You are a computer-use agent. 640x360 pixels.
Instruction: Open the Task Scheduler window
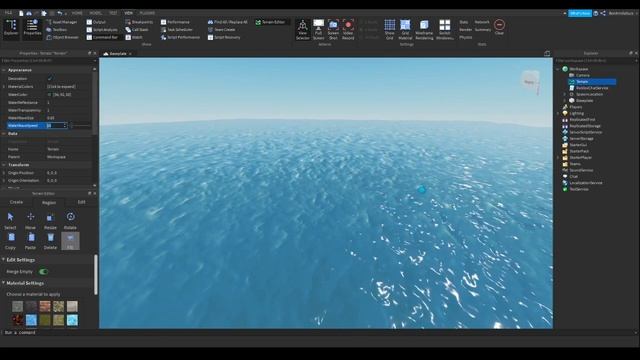tap(177, 30)
